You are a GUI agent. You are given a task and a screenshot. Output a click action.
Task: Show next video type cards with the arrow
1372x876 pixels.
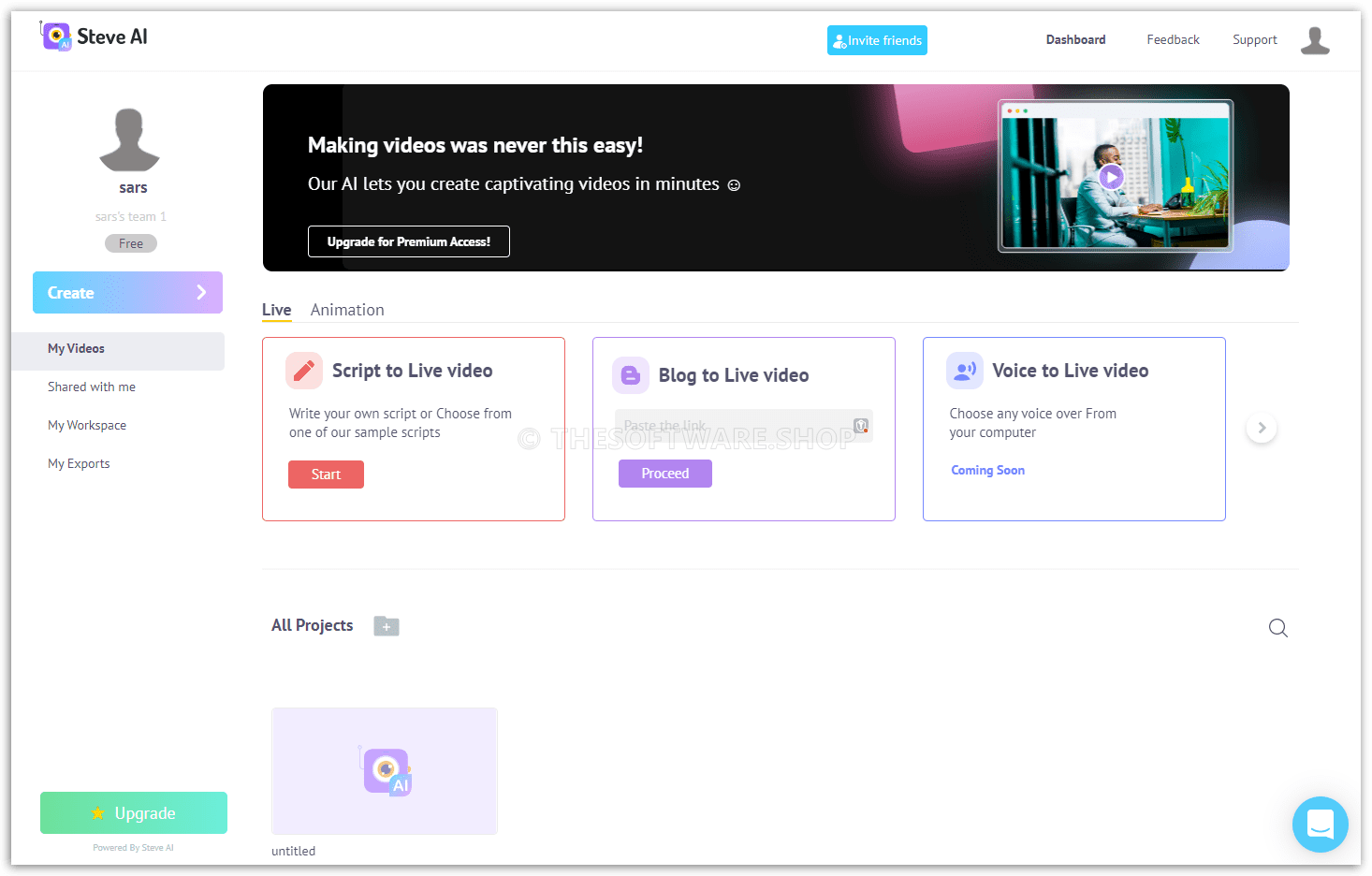tap(1262, 428)
